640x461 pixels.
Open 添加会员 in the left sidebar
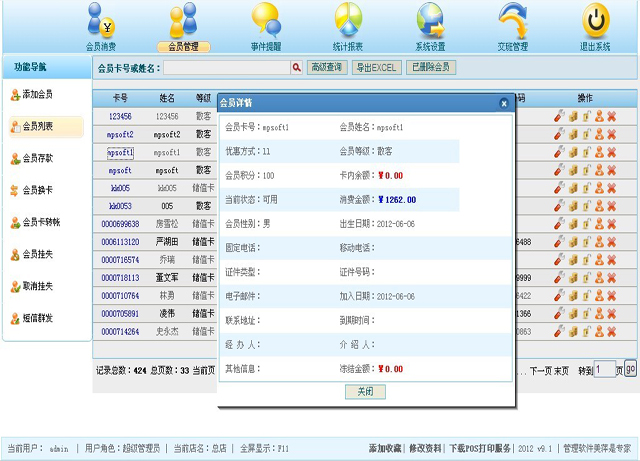click(37, 94)
